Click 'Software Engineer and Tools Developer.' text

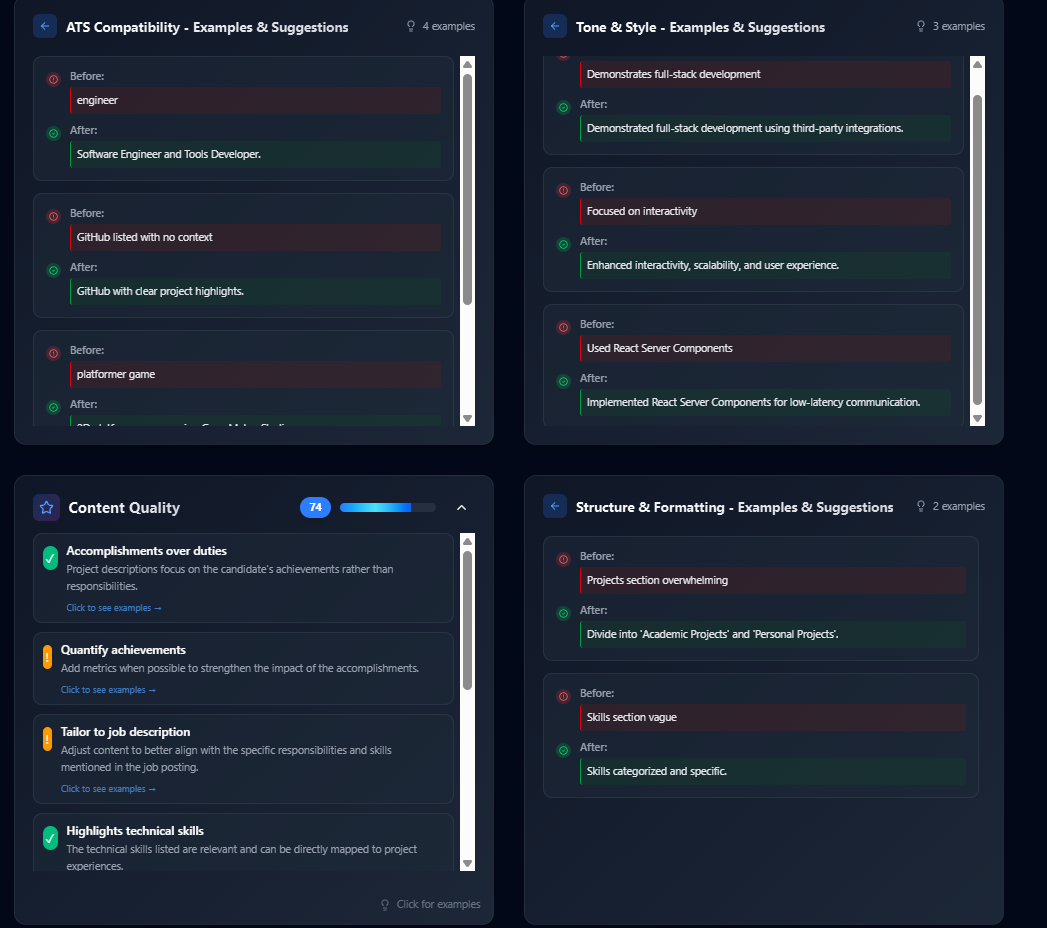169,154
